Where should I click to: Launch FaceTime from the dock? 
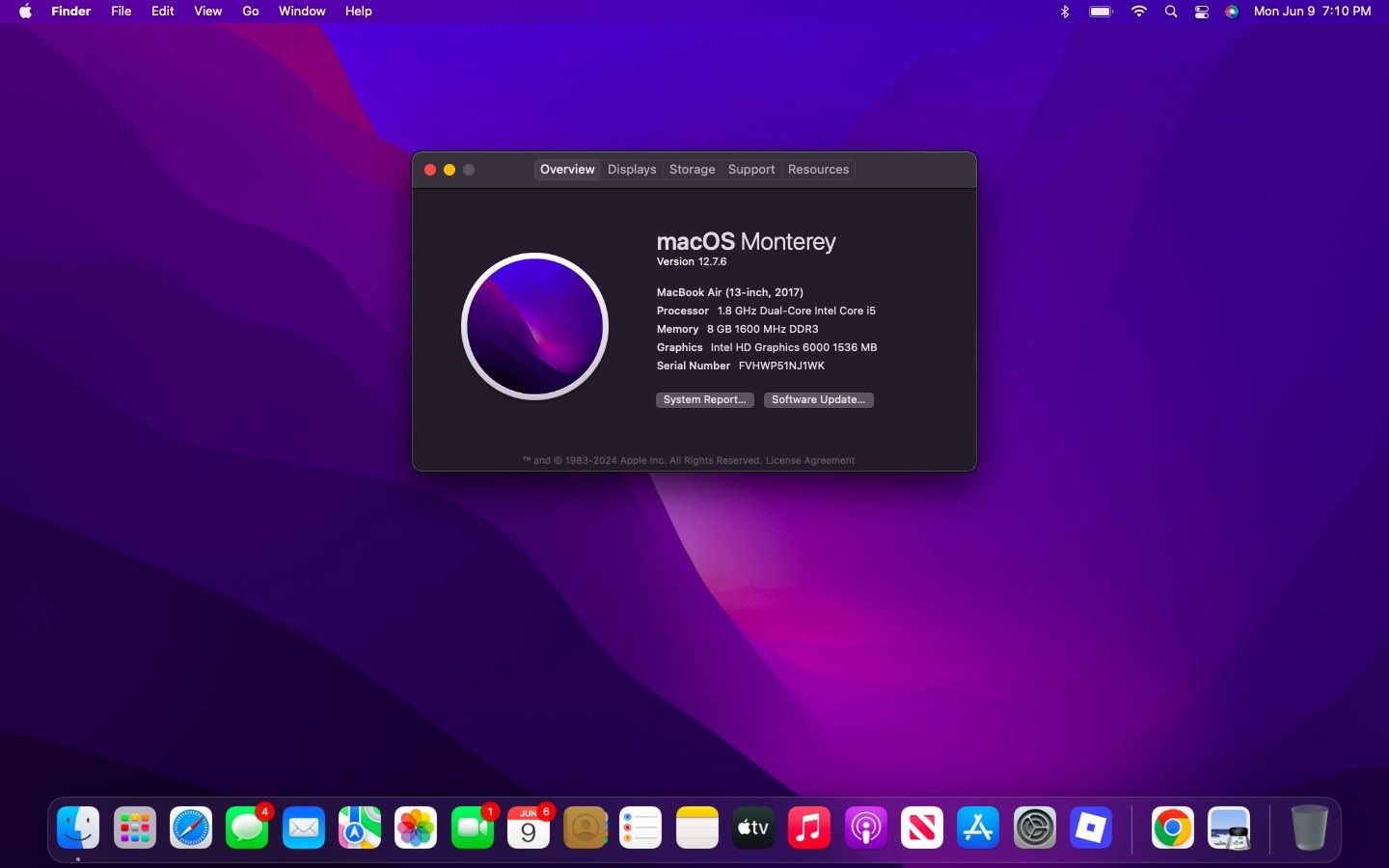pyautogui.click(x=473, y=827)
